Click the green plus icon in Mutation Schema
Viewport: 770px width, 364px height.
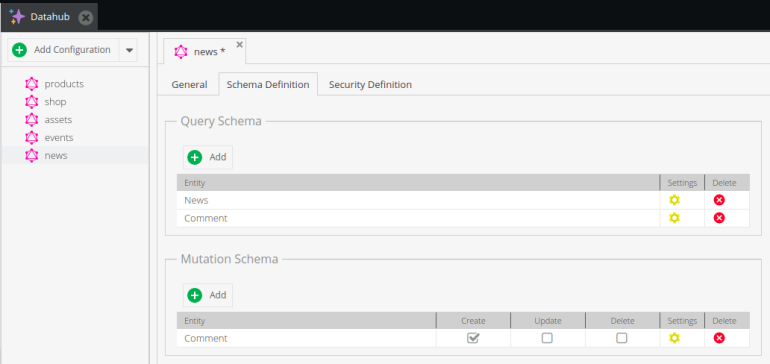pos(195,295)
